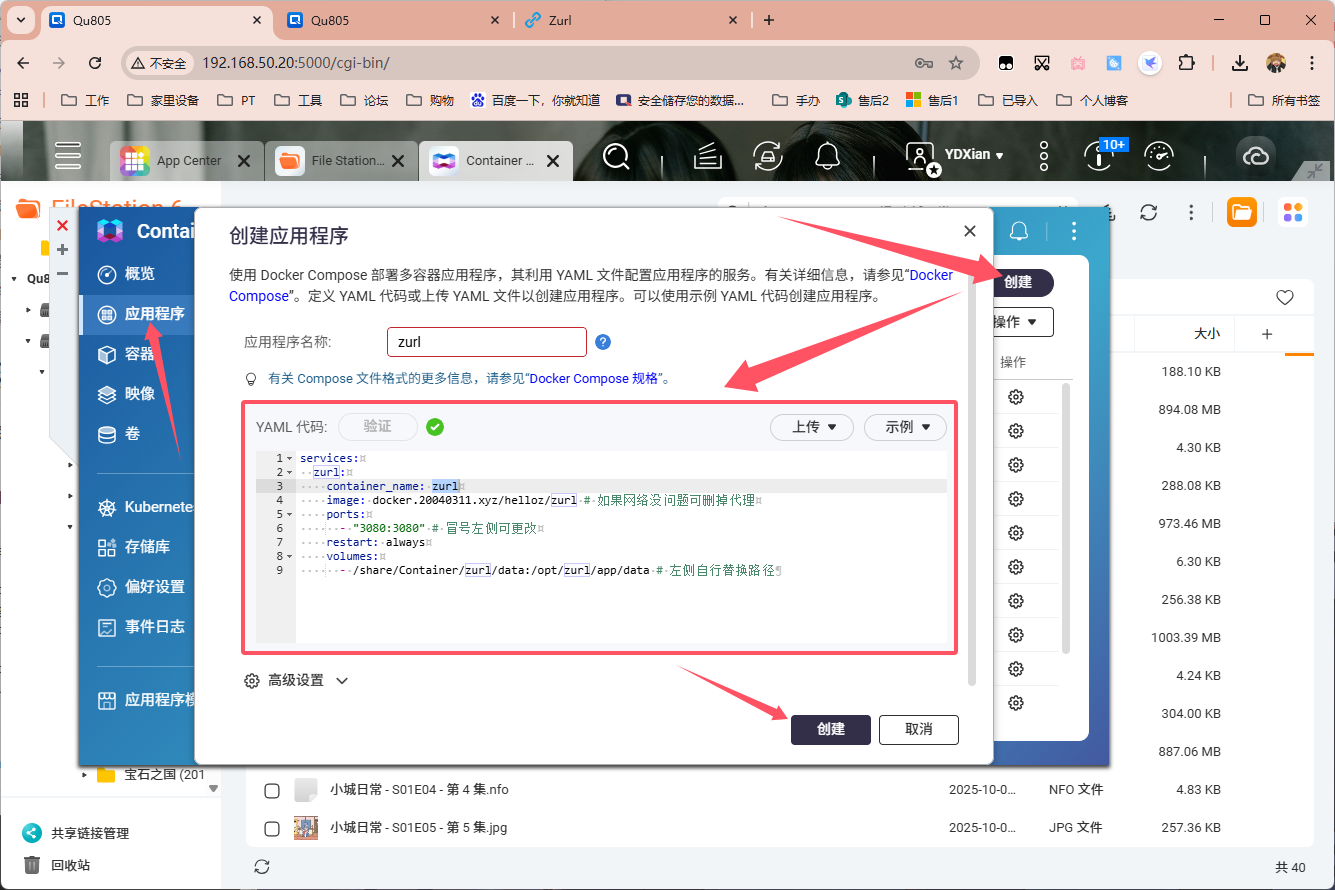The image size is (1335, 890).
Task: Open 存储库 registry in Container Manager
Action: pyautogui.click(x=146, y=547)
